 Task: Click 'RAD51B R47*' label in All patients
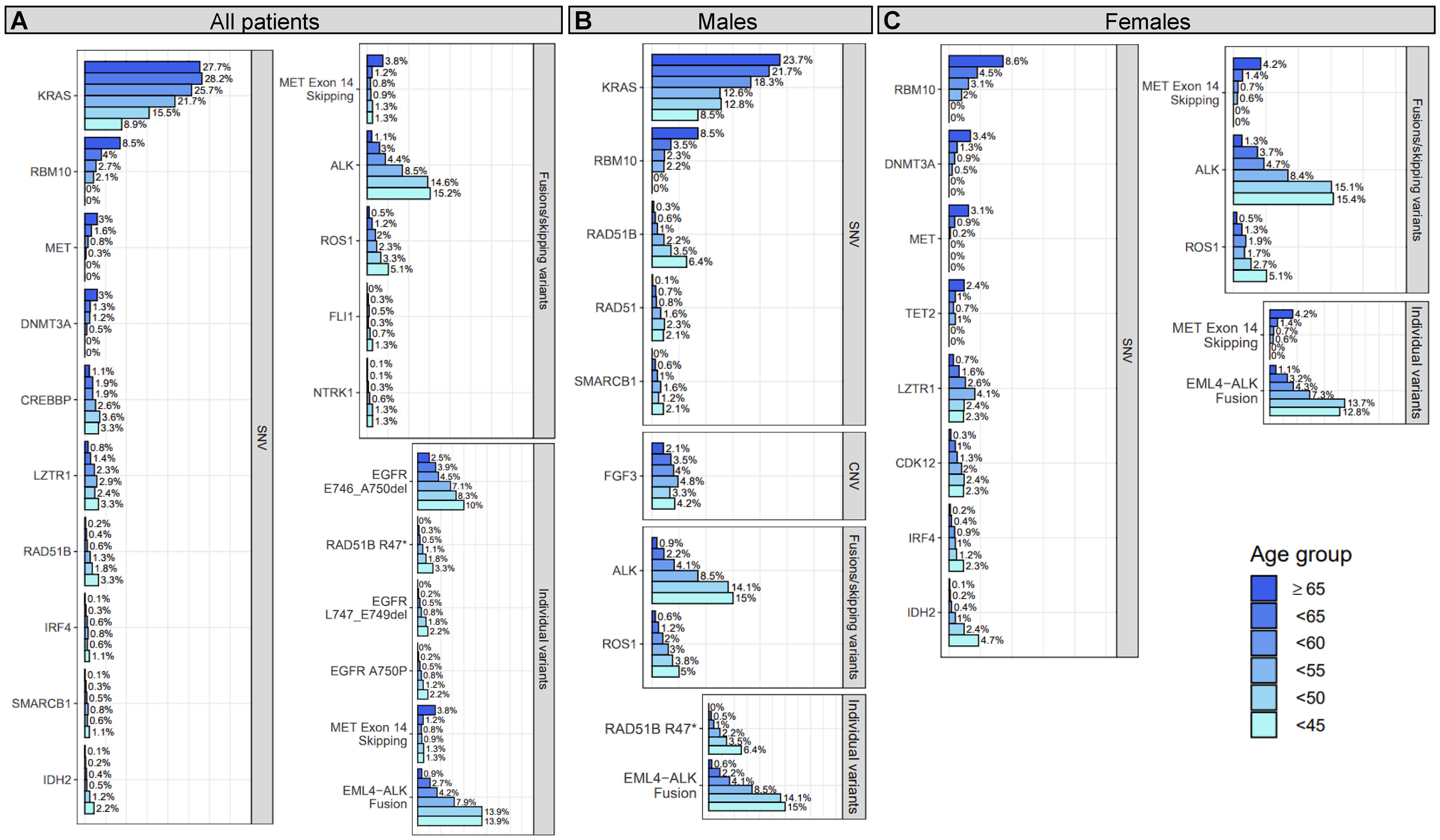pos(366,545)
